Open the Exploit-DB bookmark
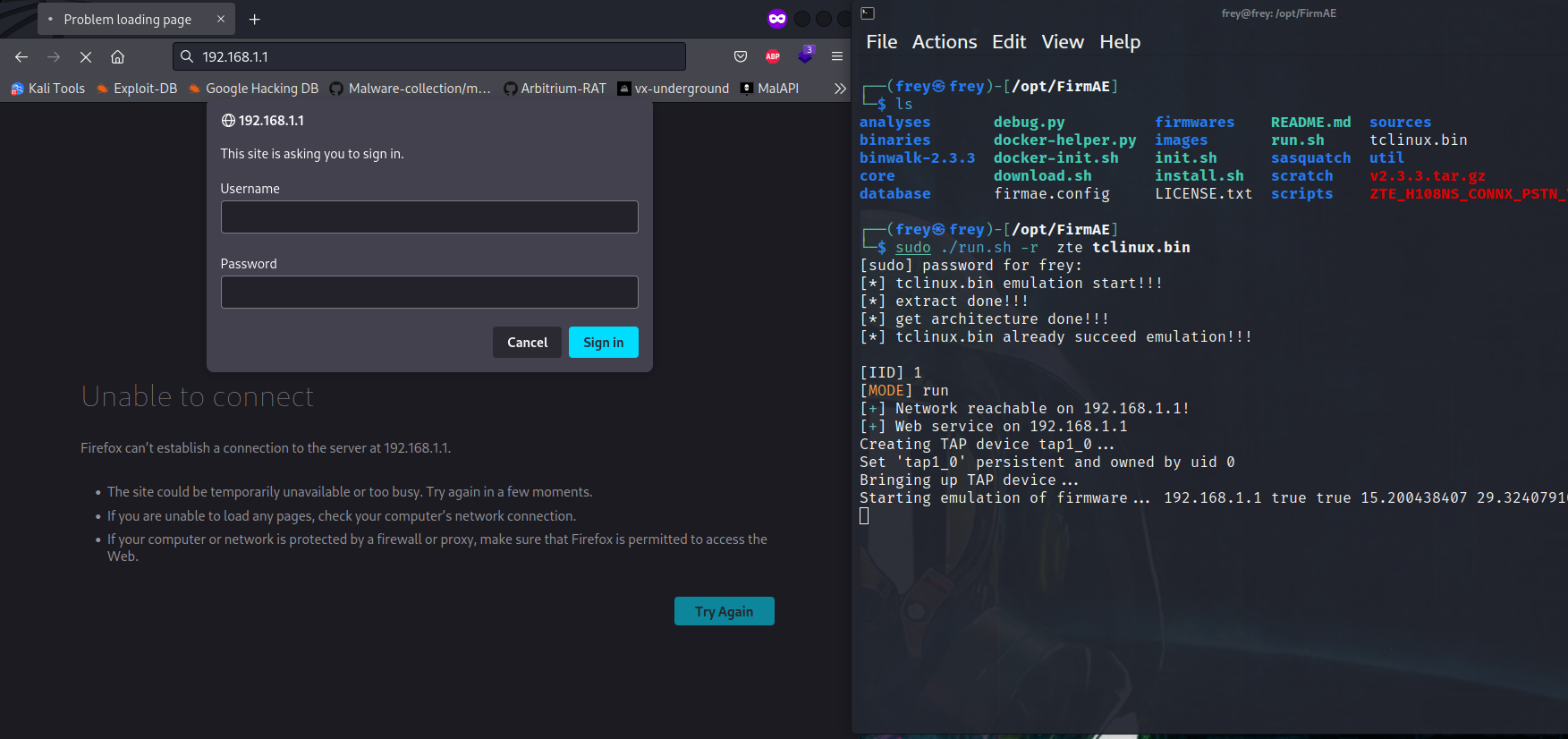 [x=137, y=89]
